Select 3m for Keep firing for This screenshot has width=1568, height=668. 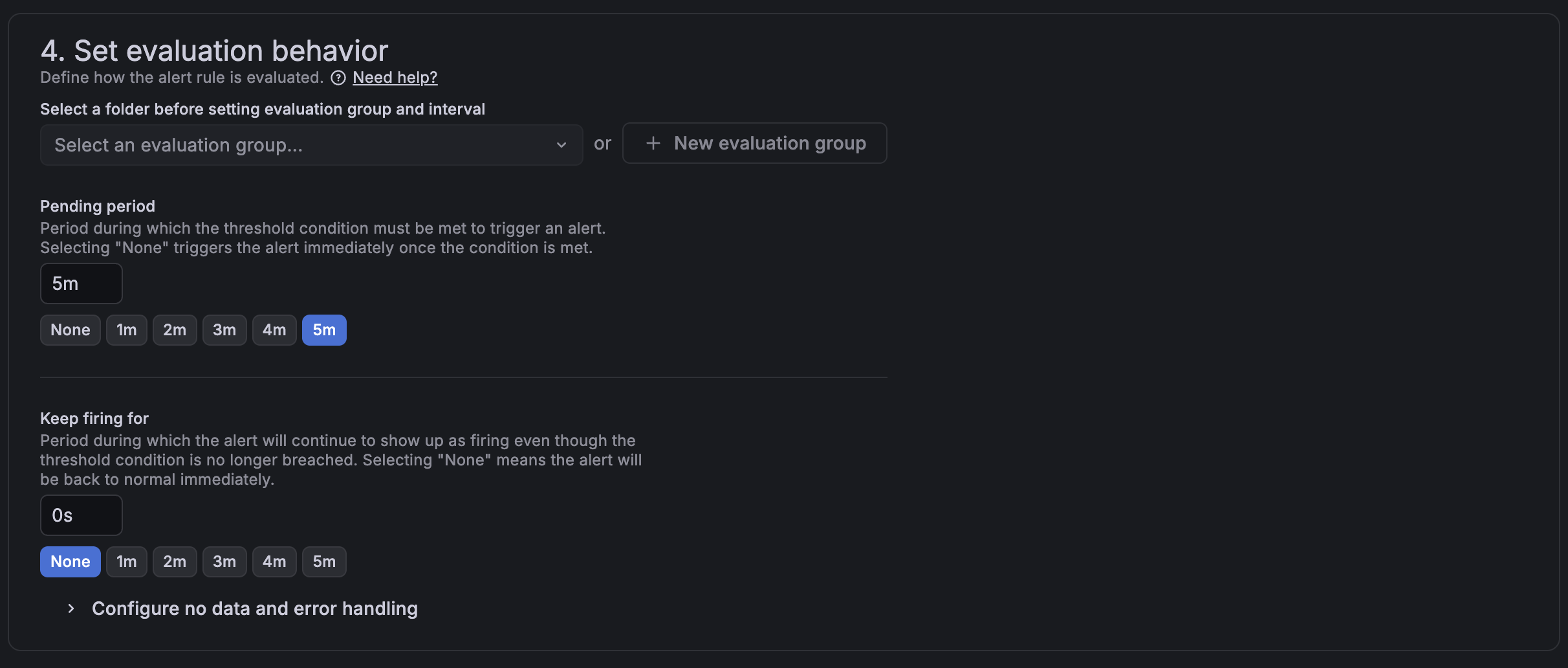pyautogui.click(x=224, y=561)
